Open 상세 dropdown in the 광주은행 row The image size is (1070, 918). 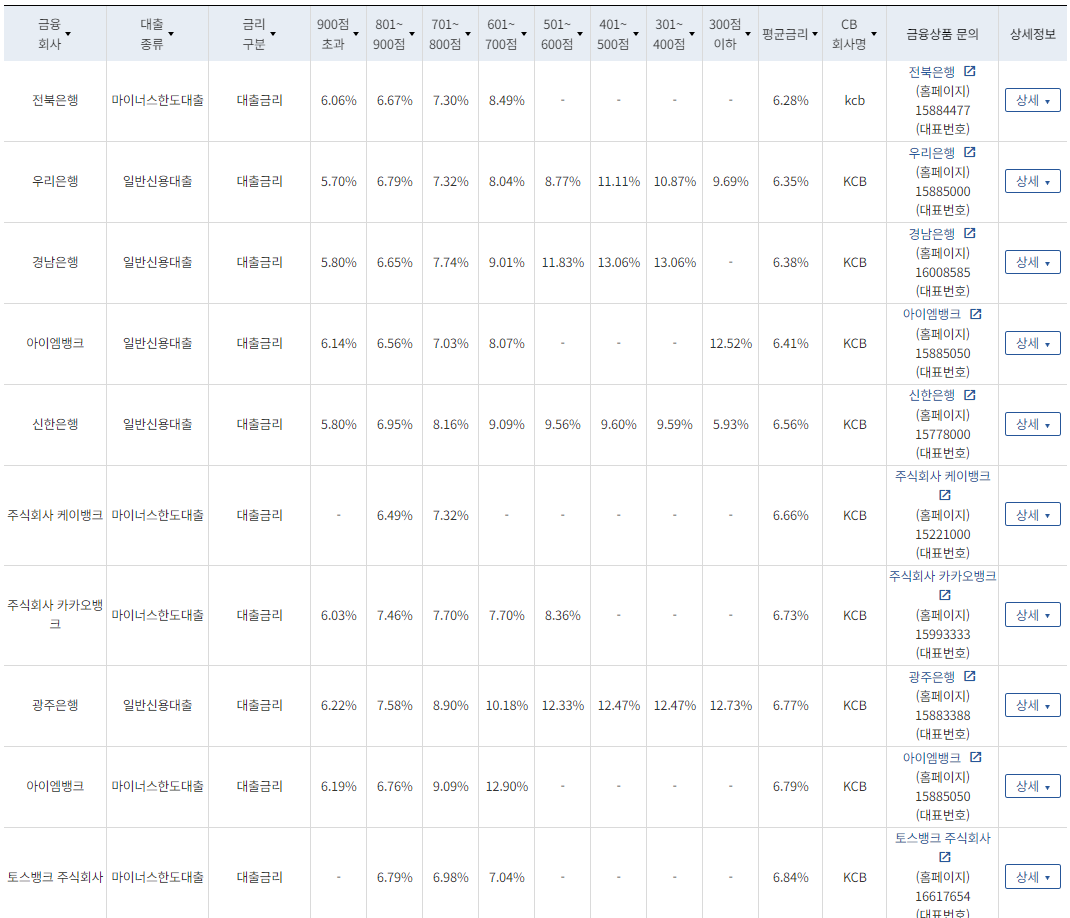click(1031, 704)
